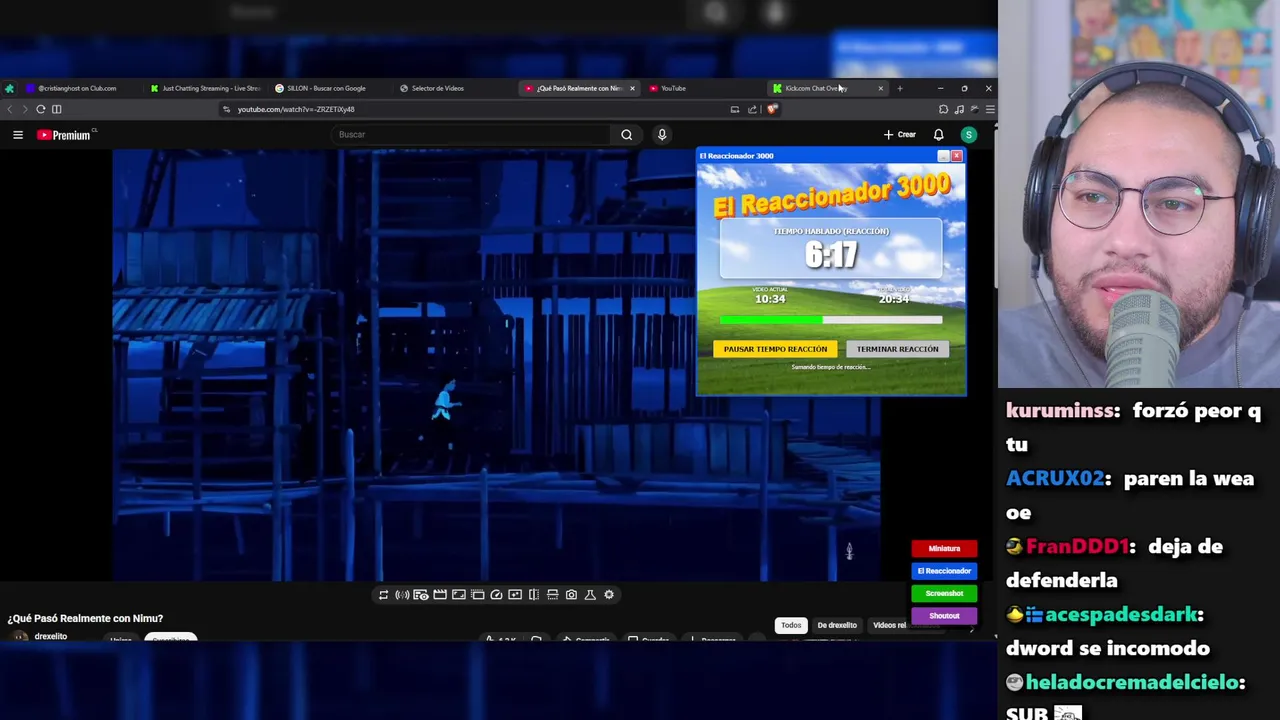Open SILLON - Buscar con Google tab
The image size is (1280, 720).
(x=328, y=88)
